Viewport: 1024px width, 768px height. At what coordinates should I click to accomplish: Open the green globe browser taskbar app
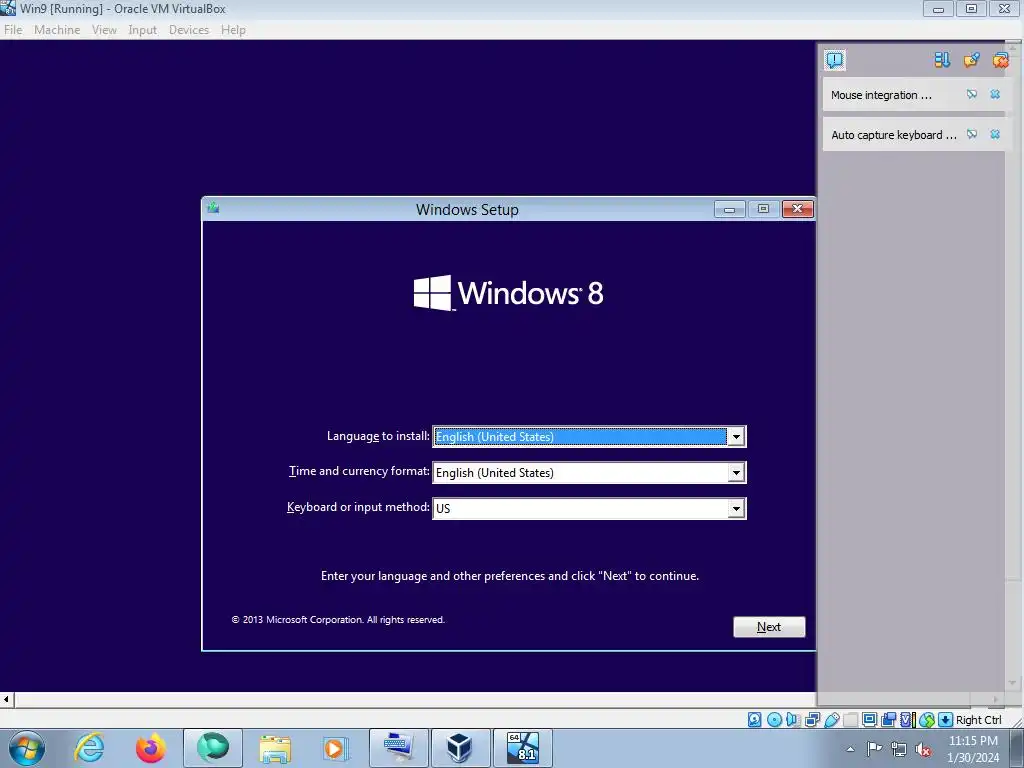pos(213,748)
